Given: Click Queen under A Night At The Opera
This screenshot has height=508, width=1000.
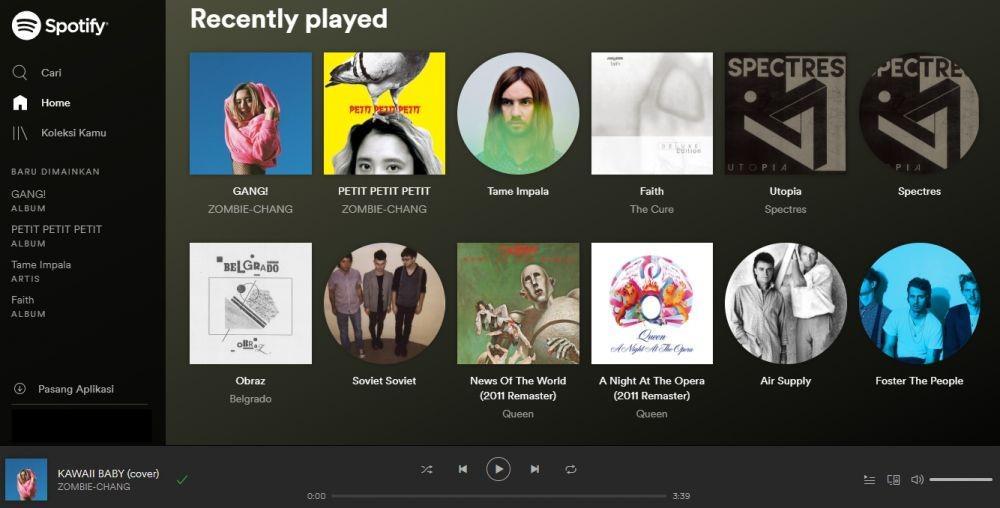Looking at the screenshot, I should tap(652, 414).
